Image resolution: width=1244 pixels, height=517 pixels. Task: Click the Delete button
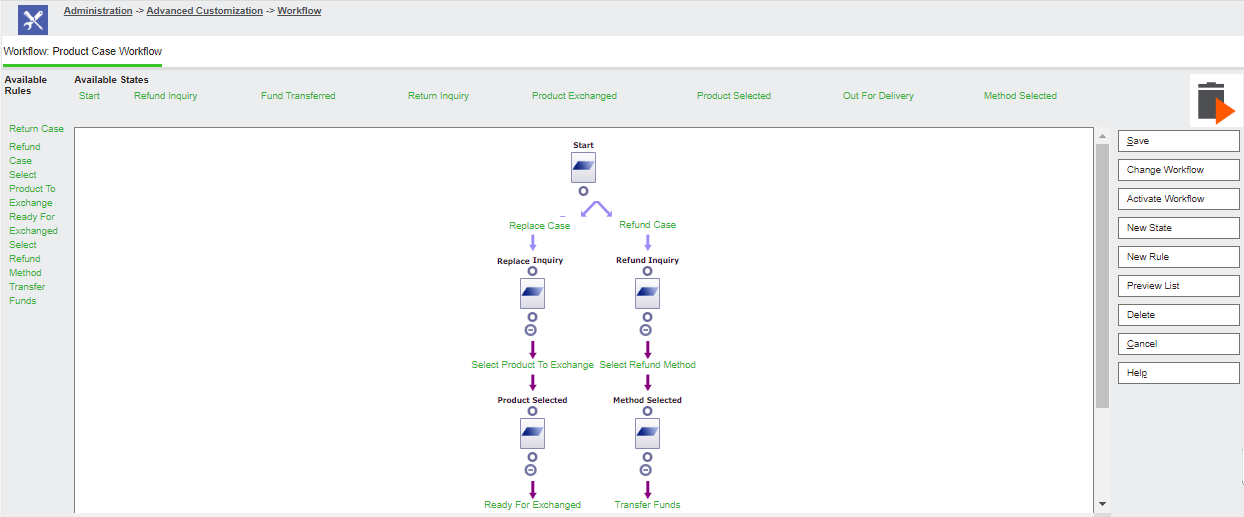(1179, 315)
